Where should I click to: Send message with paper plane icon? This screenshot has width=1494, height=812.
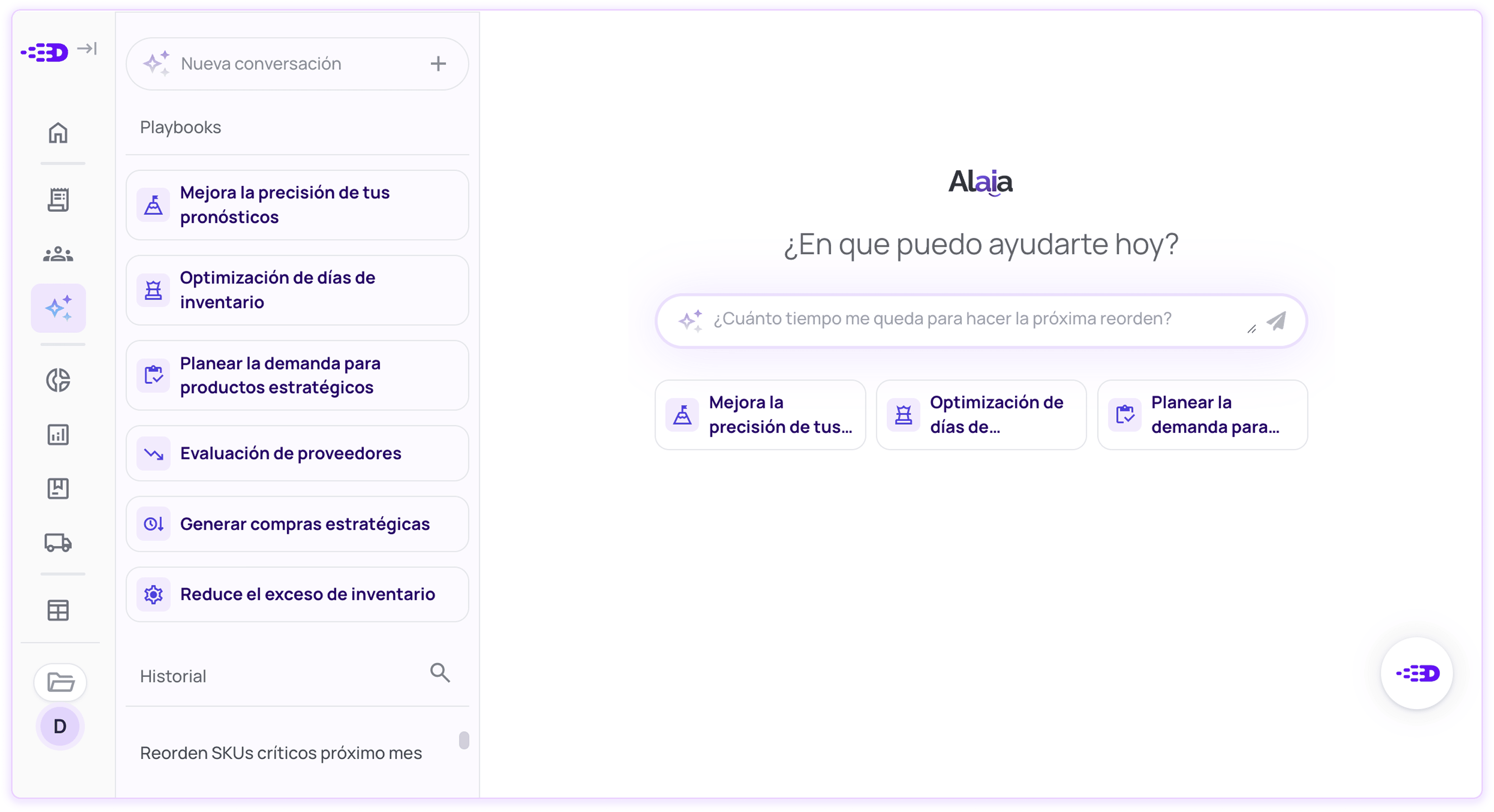[1276, 320]
